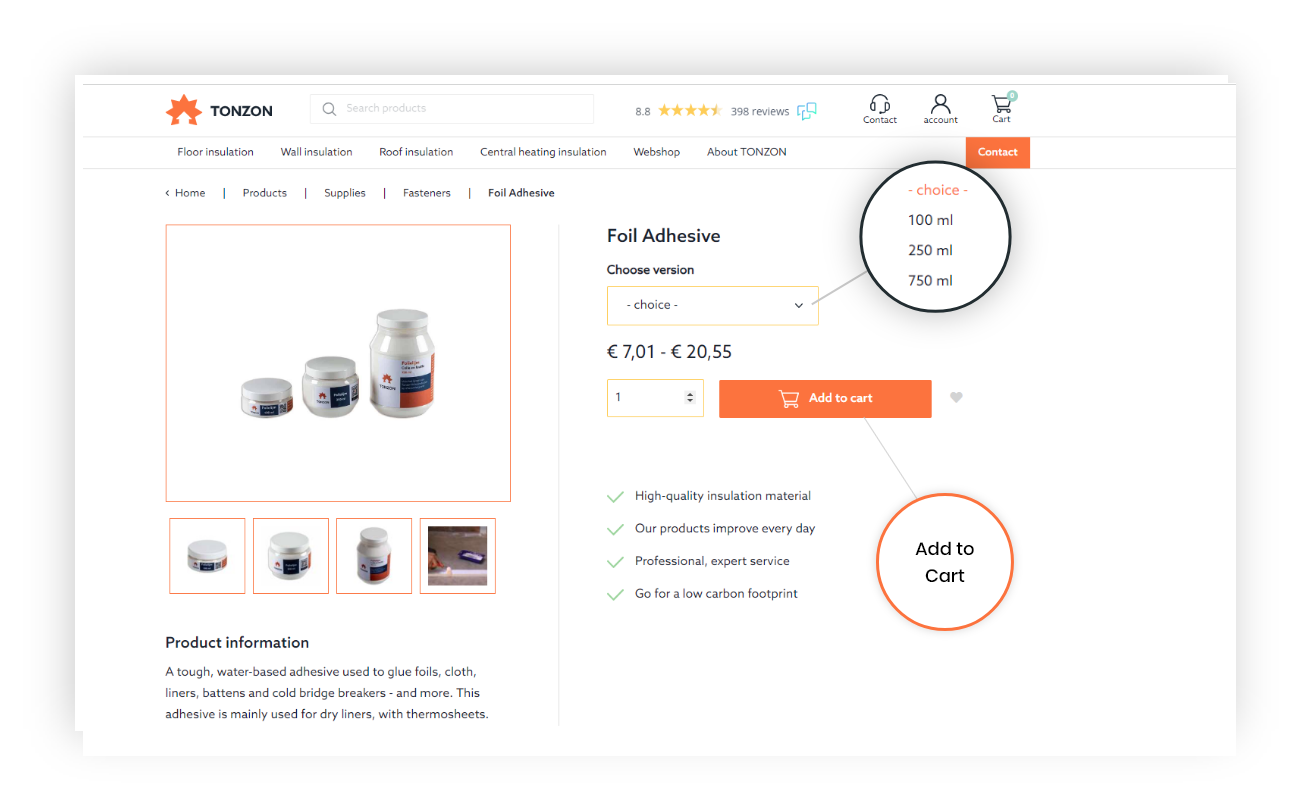The image size is (1303, 806).
Task: Expand the Choose version dropdown
Action: click(712, 305)
